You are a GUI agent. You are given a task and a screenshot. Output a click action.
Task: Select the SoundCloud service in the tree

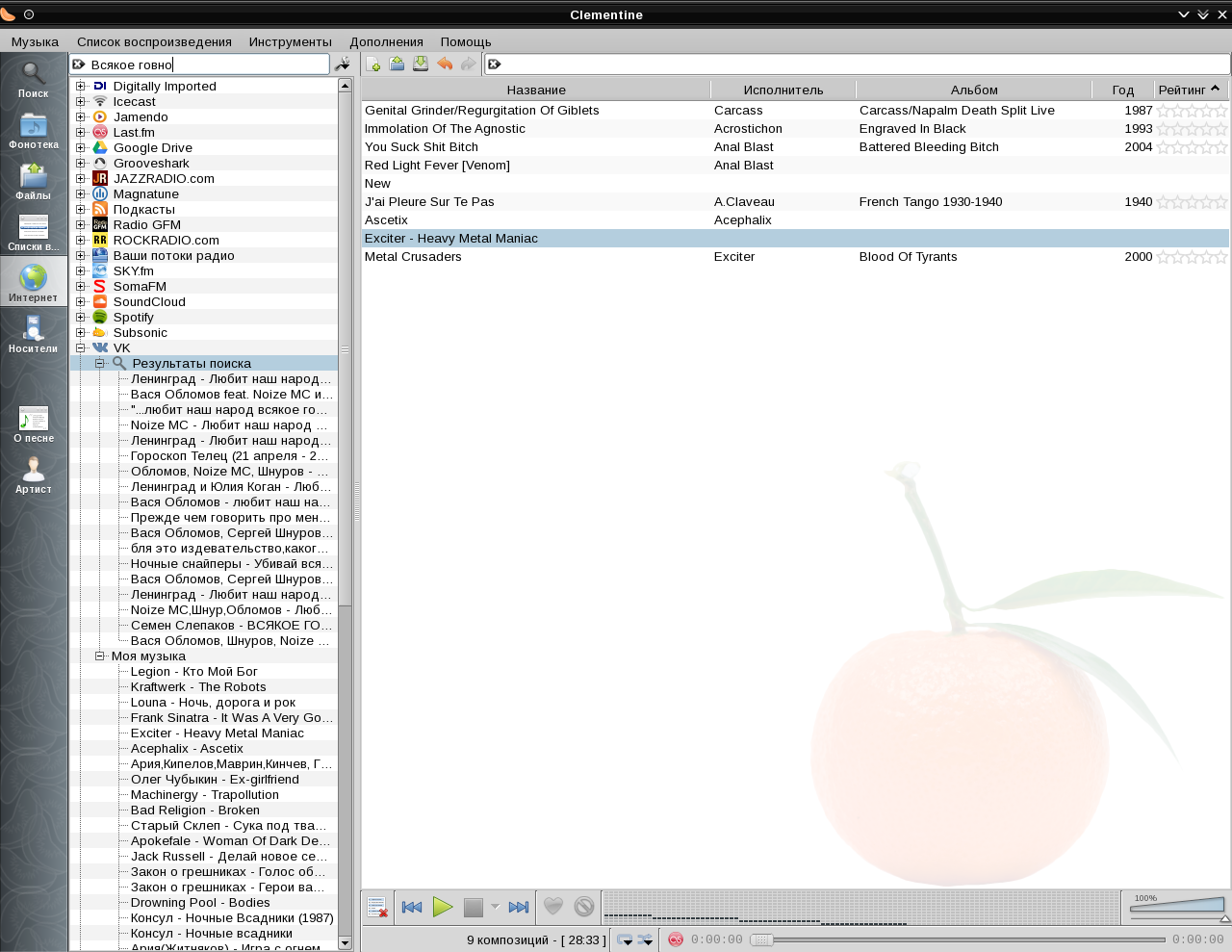[x=149, y=301]
